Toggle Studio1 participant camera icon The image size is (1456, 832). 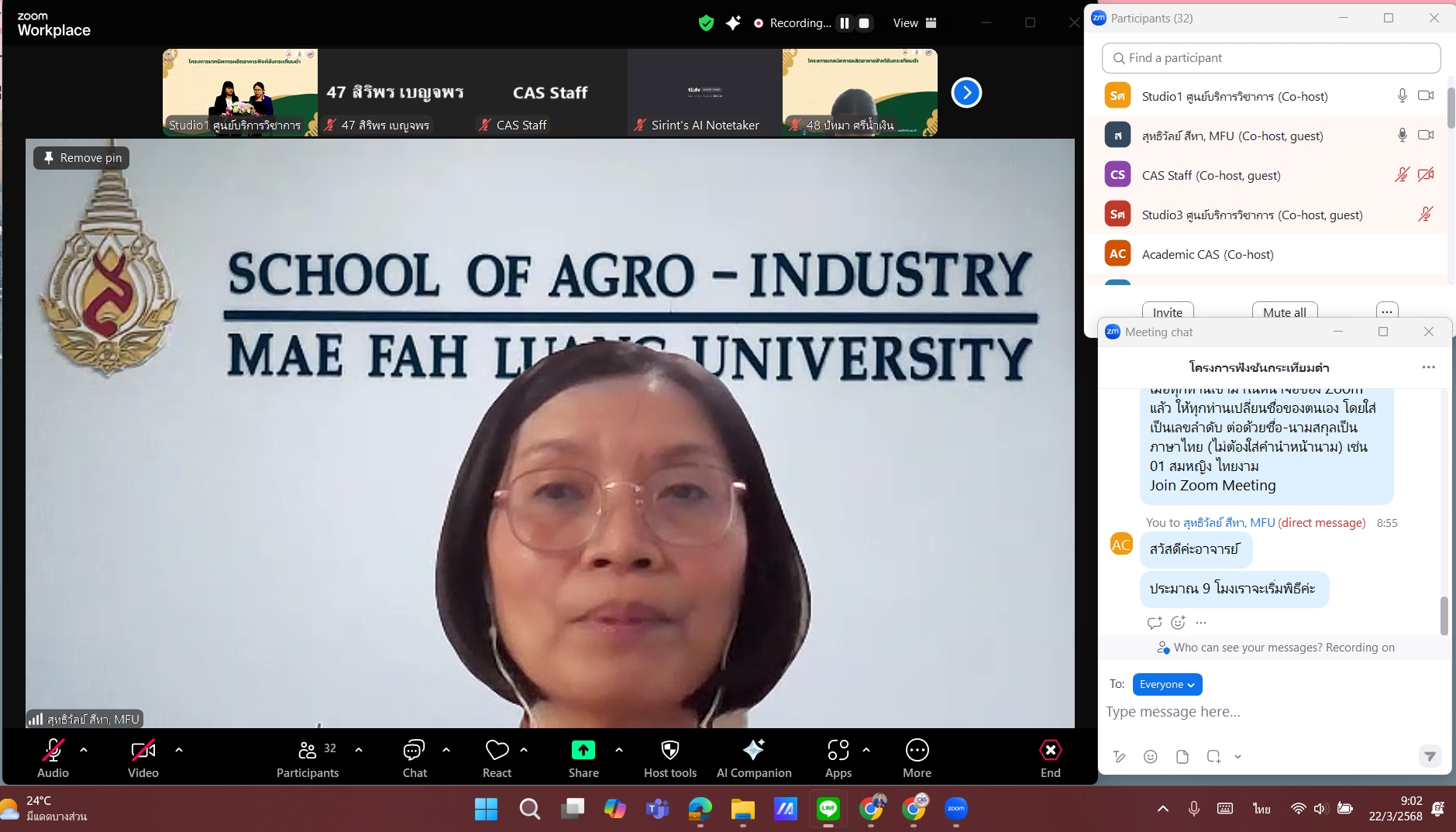(1426, 95)
